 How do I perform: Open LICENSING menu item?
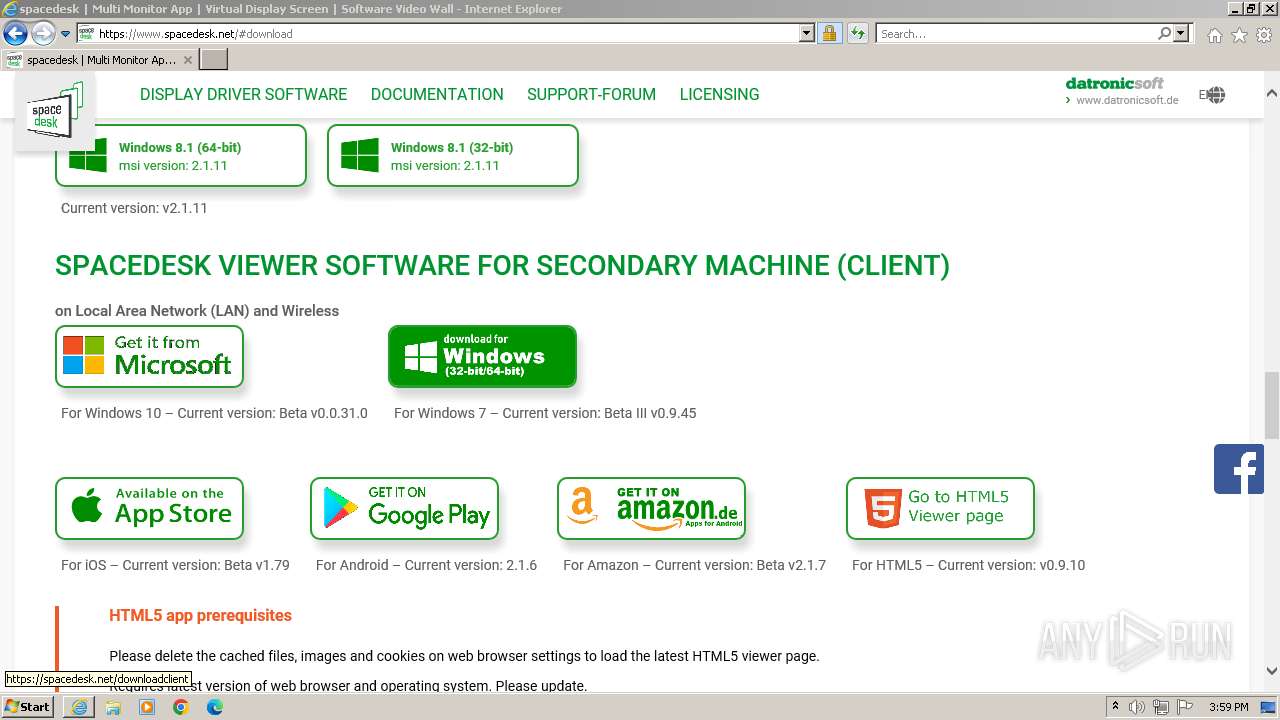(x=719, y=94)
